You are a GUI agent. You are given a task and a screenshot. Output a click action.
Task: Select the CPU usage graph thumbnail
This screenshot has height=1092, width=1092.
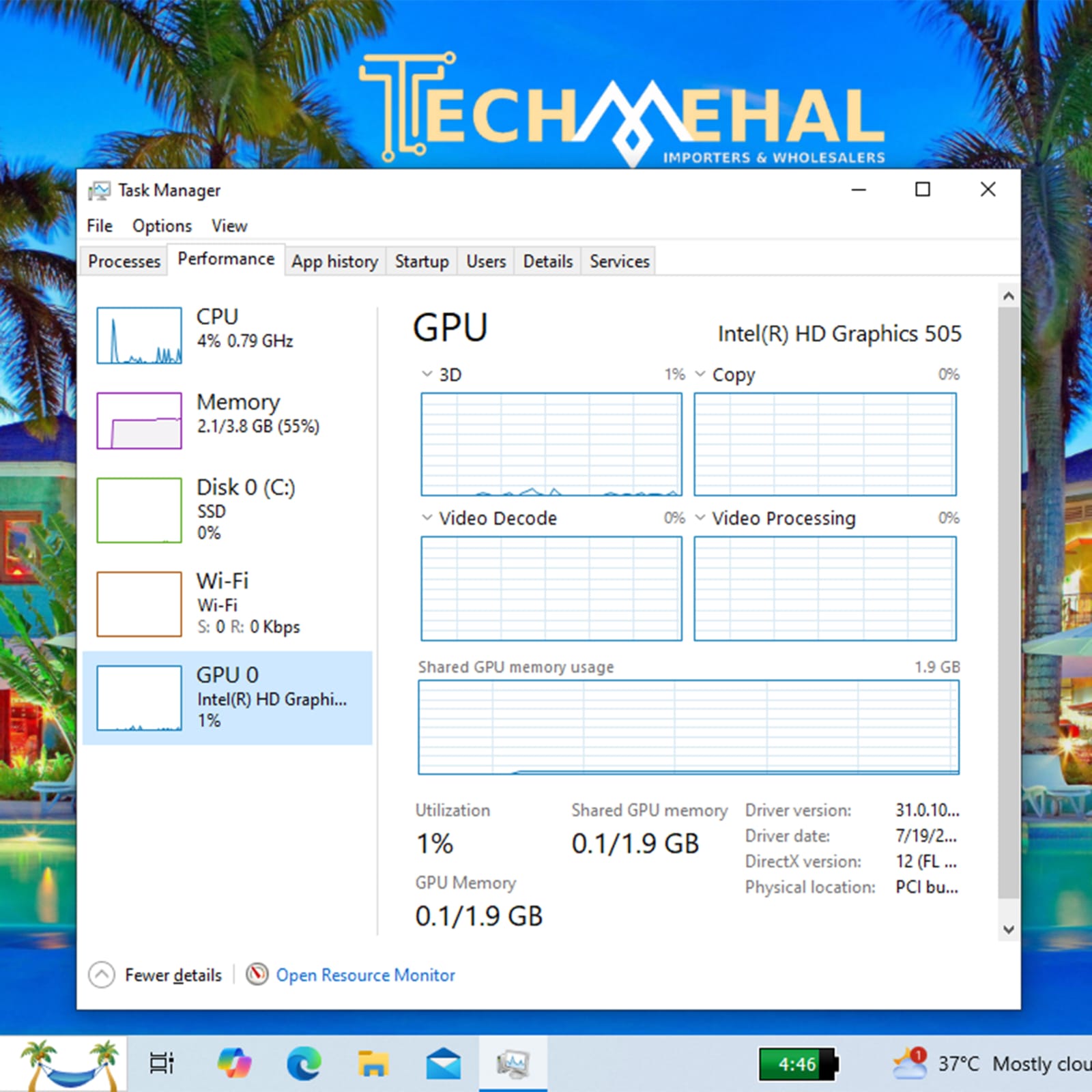coord(139,335)
